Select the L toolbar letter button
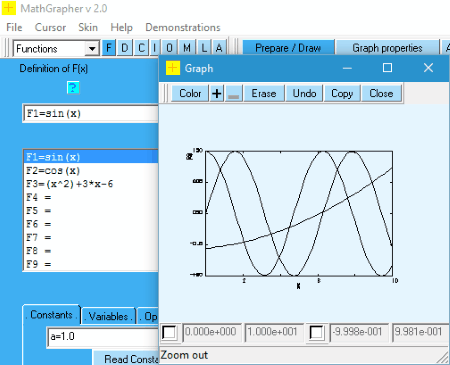Screen dimensions: 450x365 coord(204,48)
